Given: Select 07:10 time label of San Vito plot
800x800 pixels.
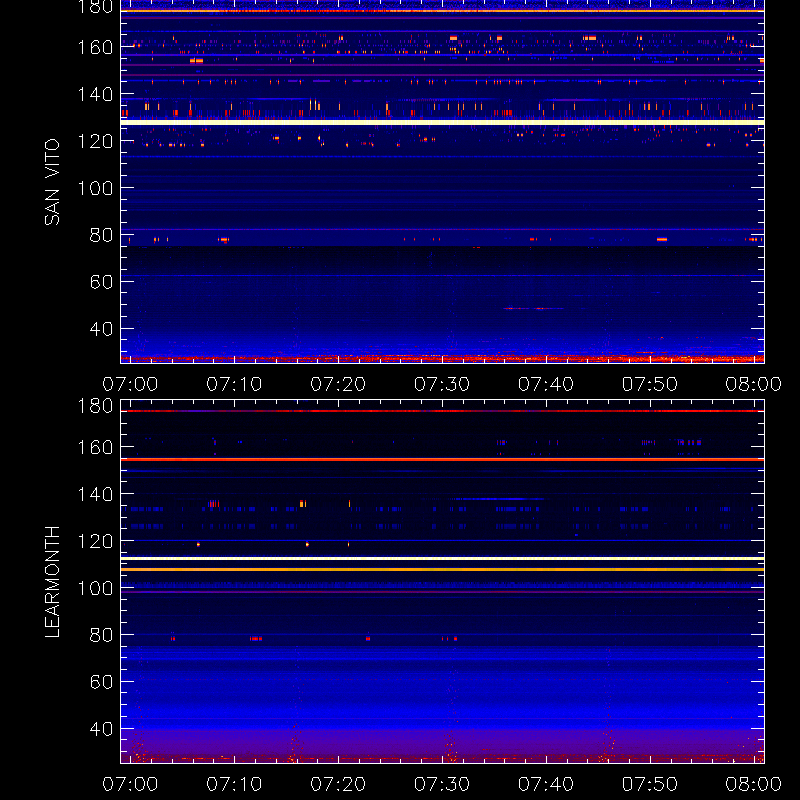Looking at the screenshot, I should (x=234, y=384).
